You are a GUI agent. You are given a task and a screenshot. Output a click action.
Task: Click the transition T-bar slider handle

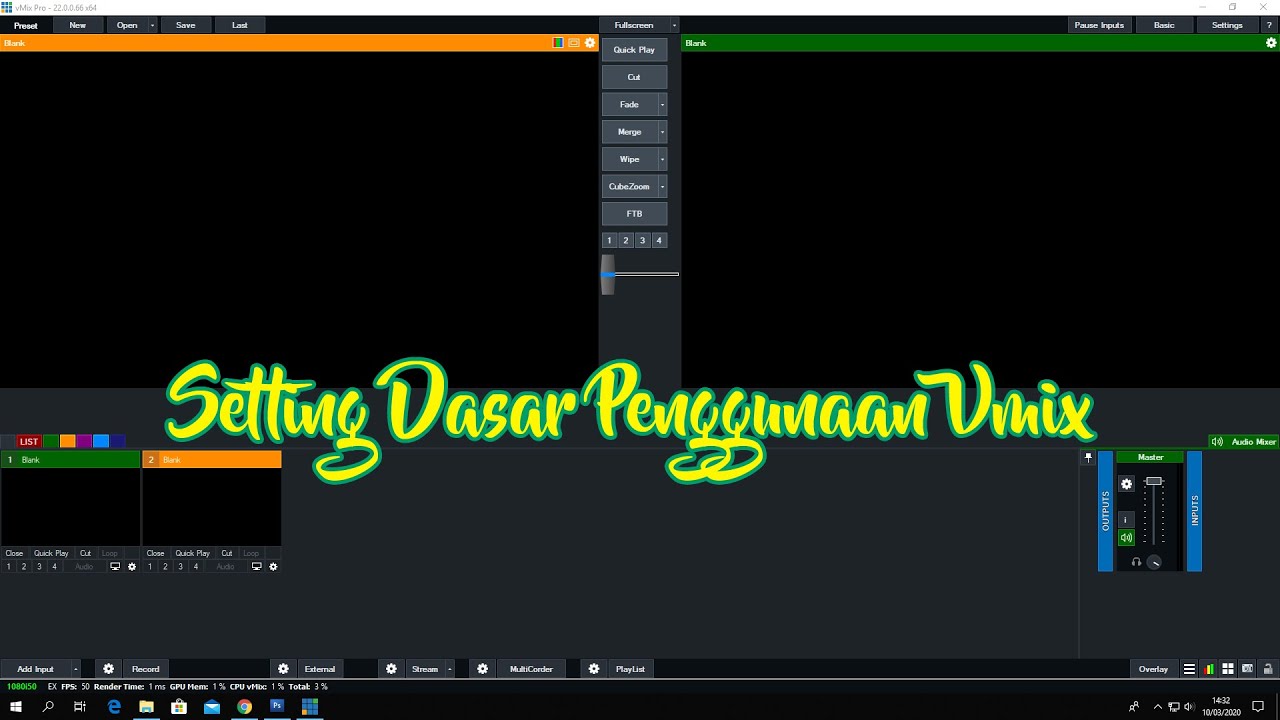pyautogui.click(x=607, y=274)
